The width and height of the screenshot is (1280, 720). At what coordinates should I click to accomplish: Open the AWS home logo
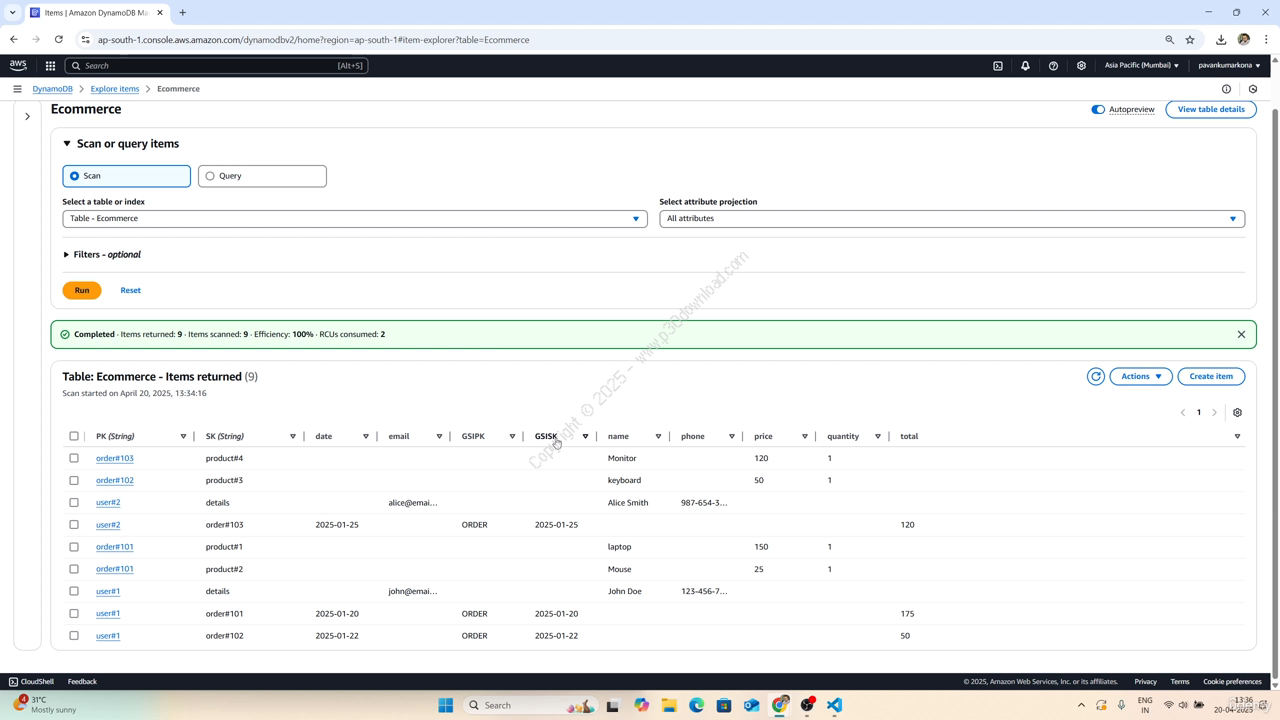point(18,65)
